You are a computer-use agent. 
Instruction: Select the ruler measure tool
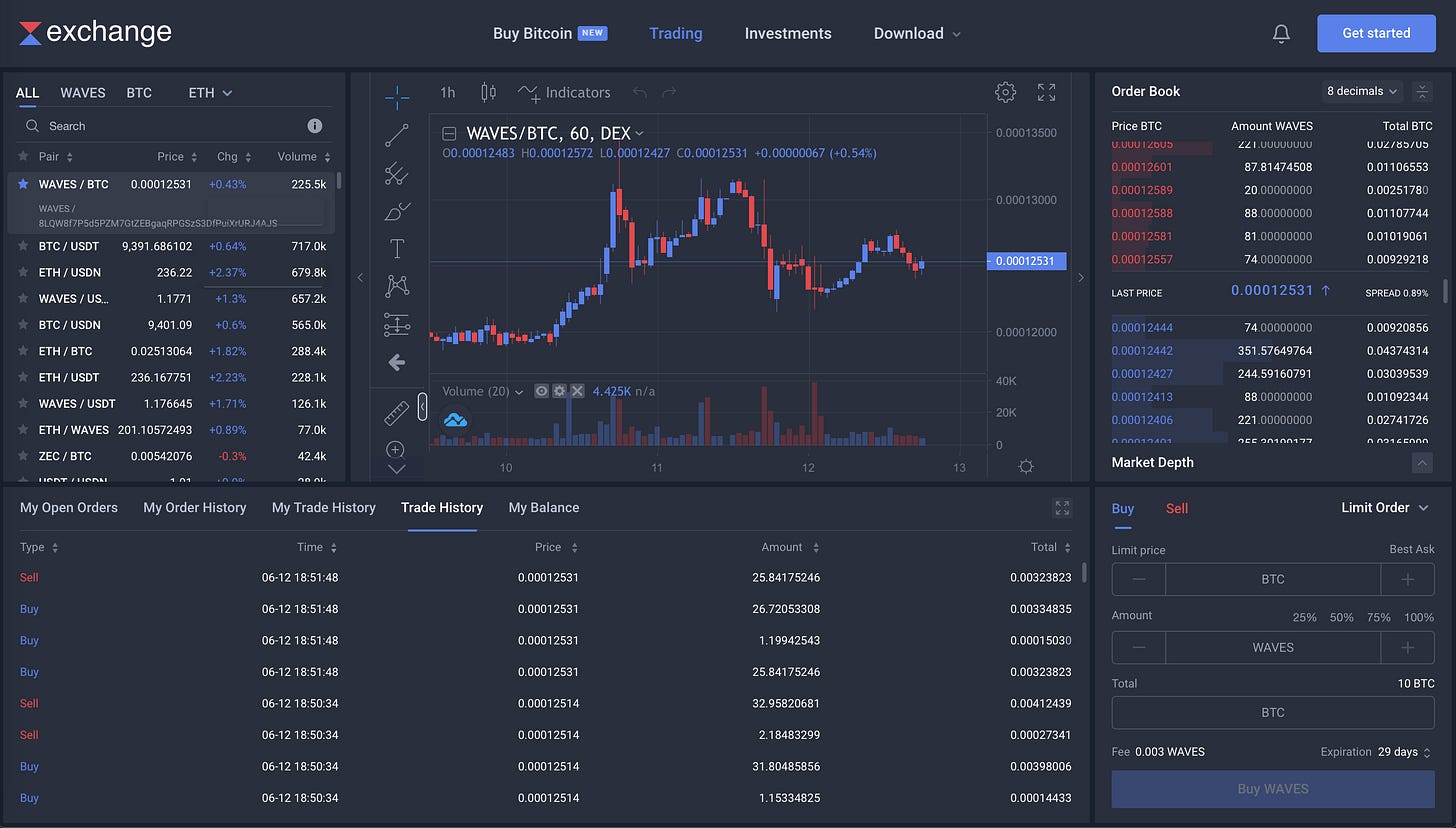[397, 412]
